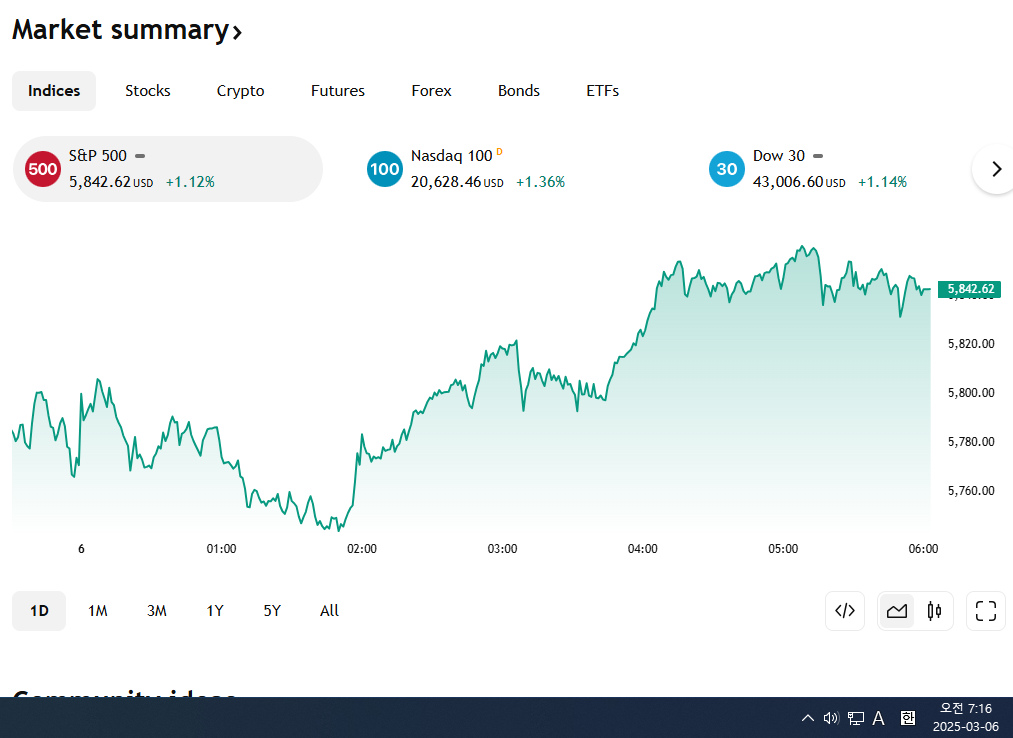This screenshot has width=1013, height=738.
Task: Open the ETFs tab
Action: click(603, 91)
